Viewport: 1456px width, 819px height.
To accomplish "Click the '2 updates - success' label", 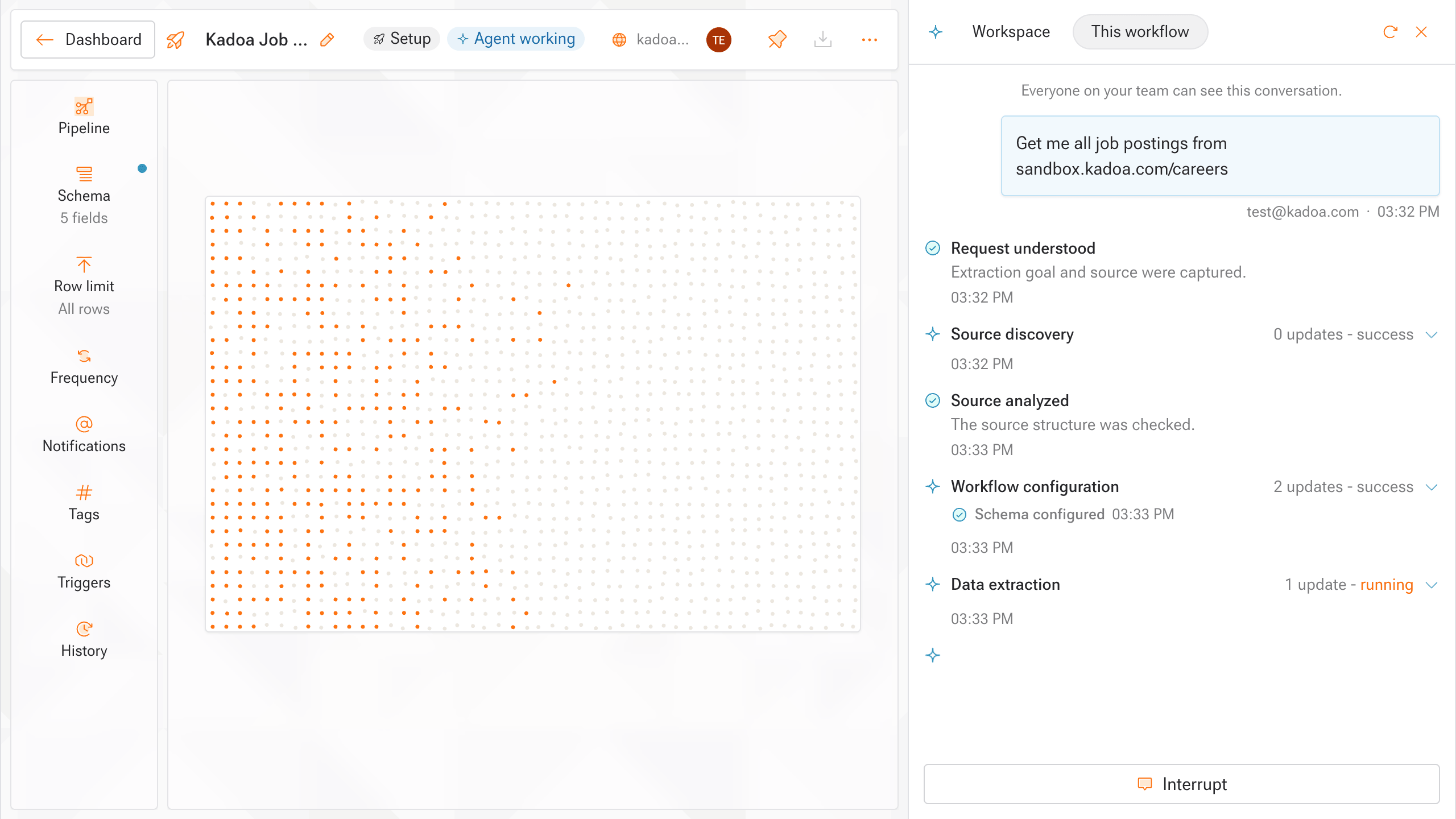I will (1343, 487).
